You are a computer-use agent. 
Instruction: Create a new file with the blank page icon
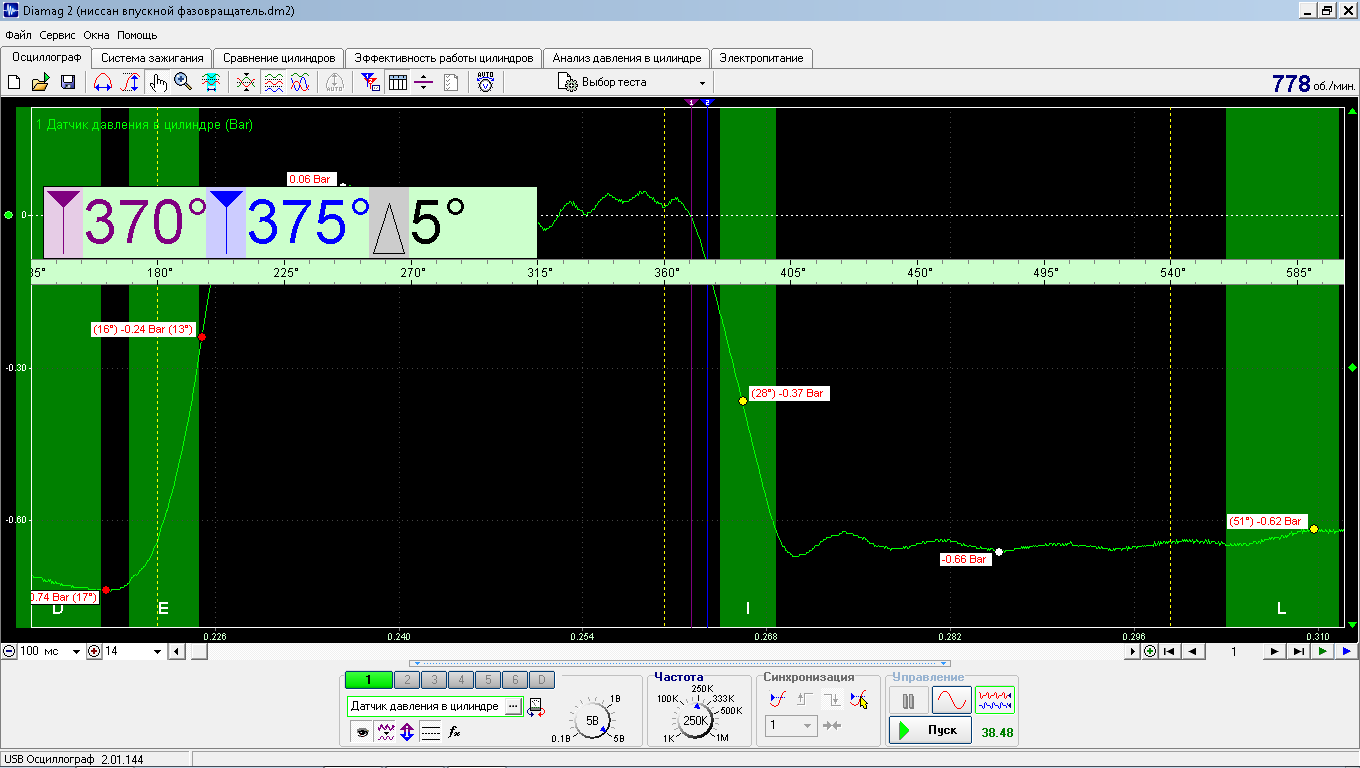[14, 83]
